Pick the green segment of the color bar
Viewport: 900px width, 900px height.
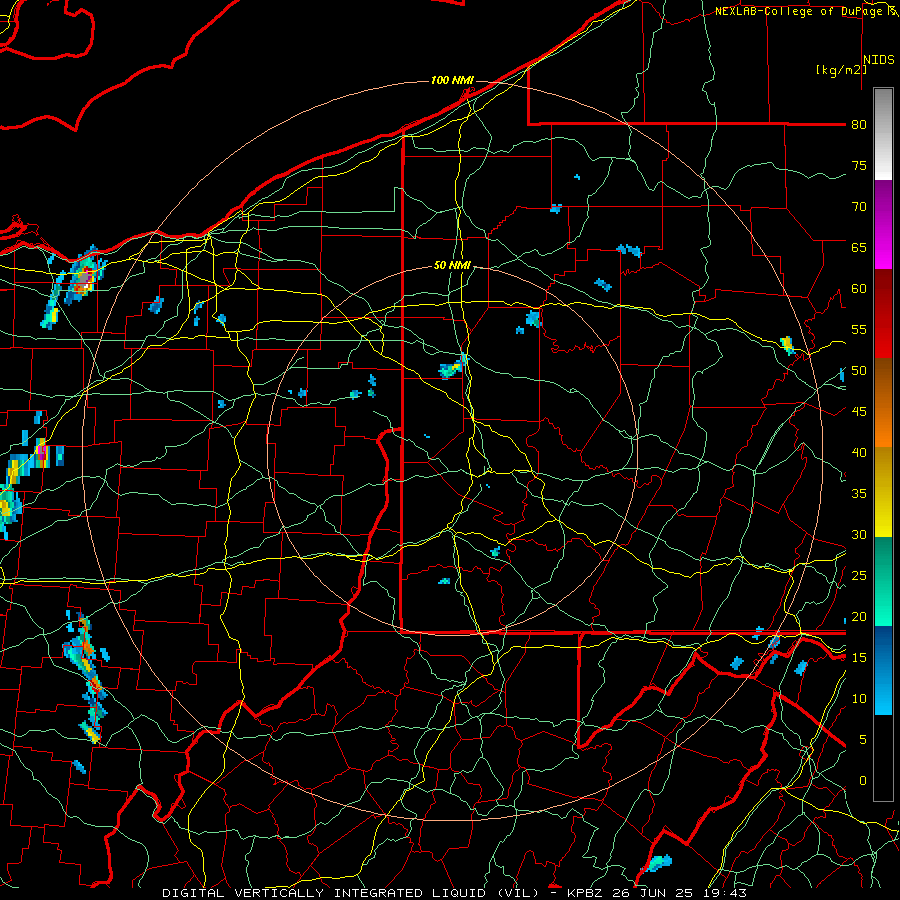[883, 581]
